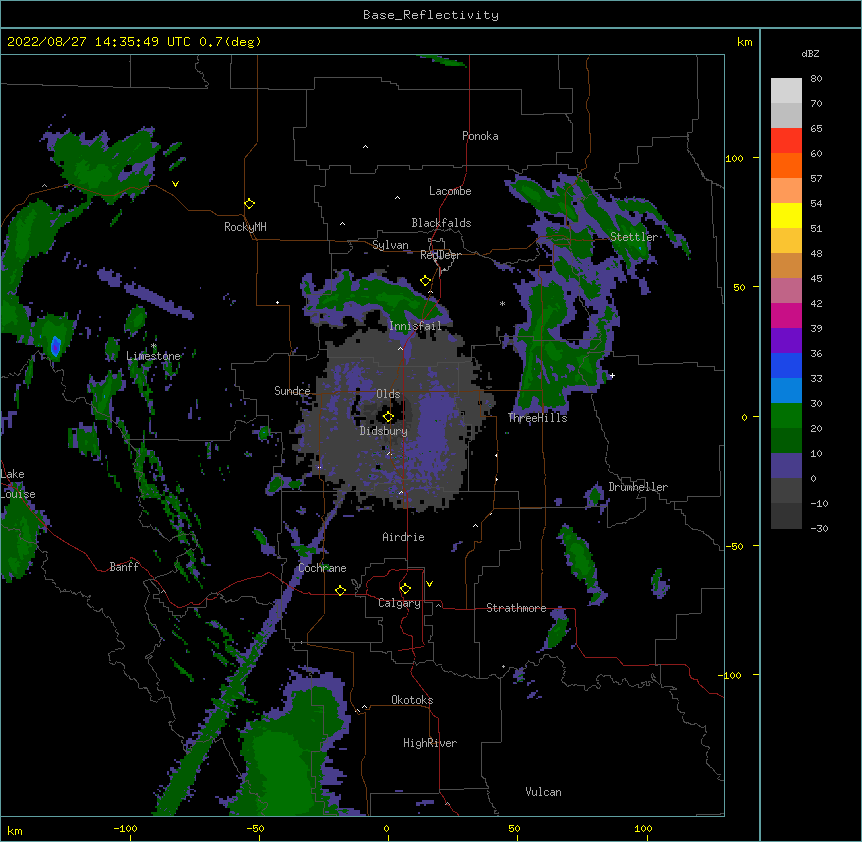Click the orange 57-60 dBZ legend swatch

[x=786, y=165]
